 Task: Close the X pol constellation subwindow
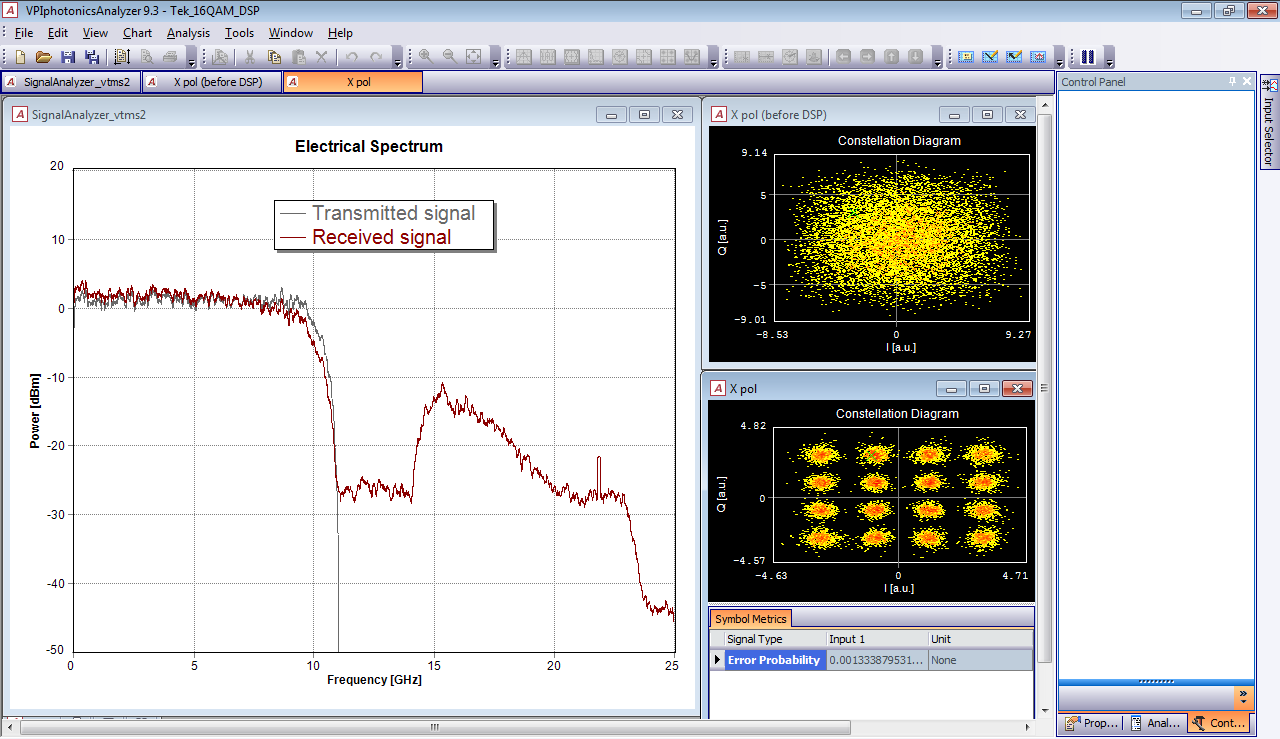click(x=1017, y=388)
